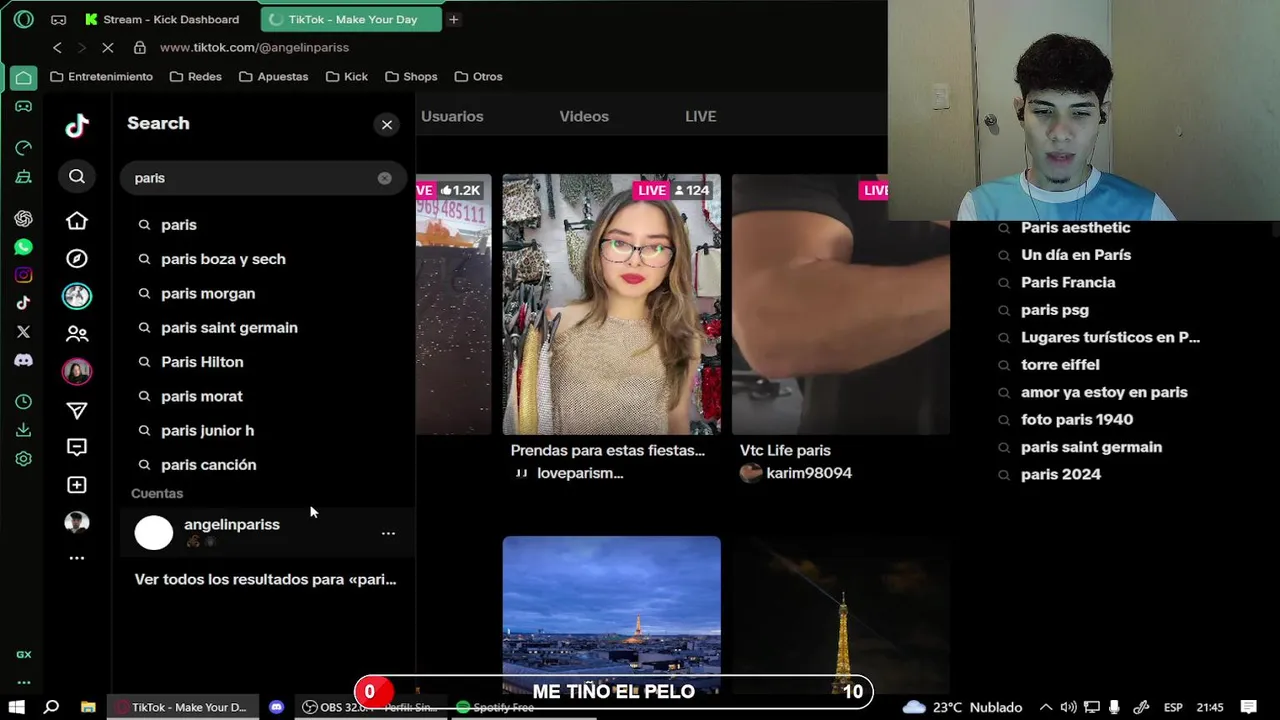This screenshot has height=720, width=1280.
Task: Open Discord in the Opera sidebar
Action: coord(23,360)
